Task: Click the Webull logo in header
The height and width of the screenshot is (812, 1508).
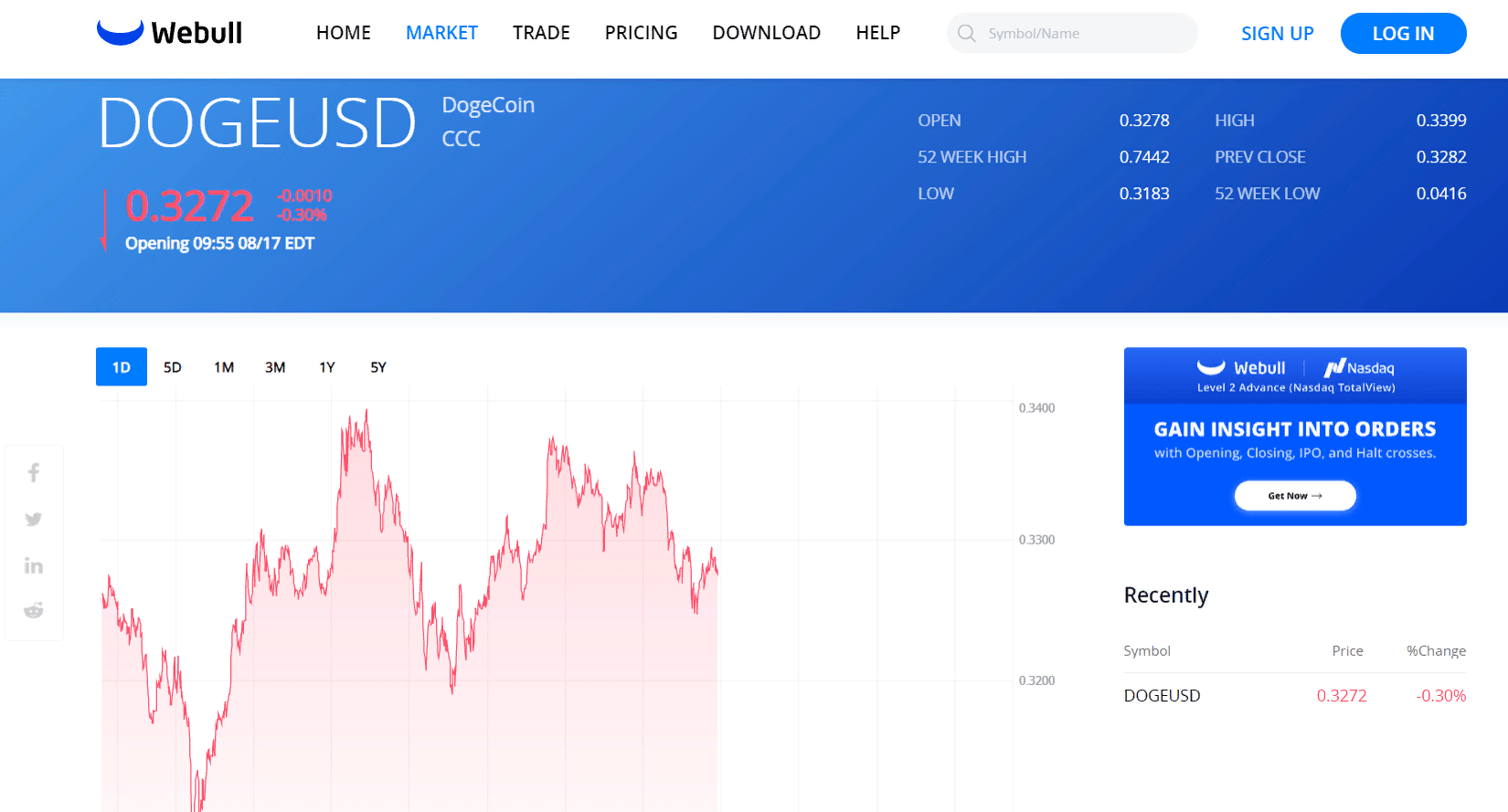Action: (169, 33)
